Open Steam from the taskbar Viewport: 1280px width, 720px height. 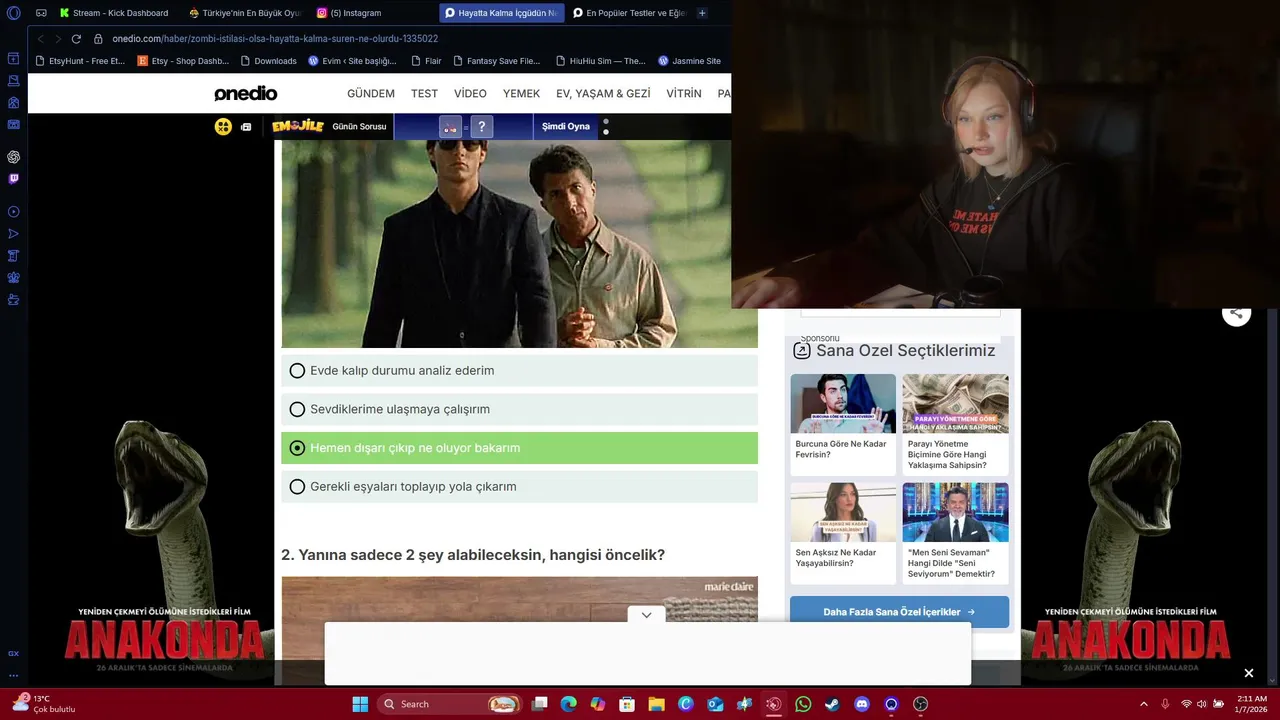tap(832, 704)
